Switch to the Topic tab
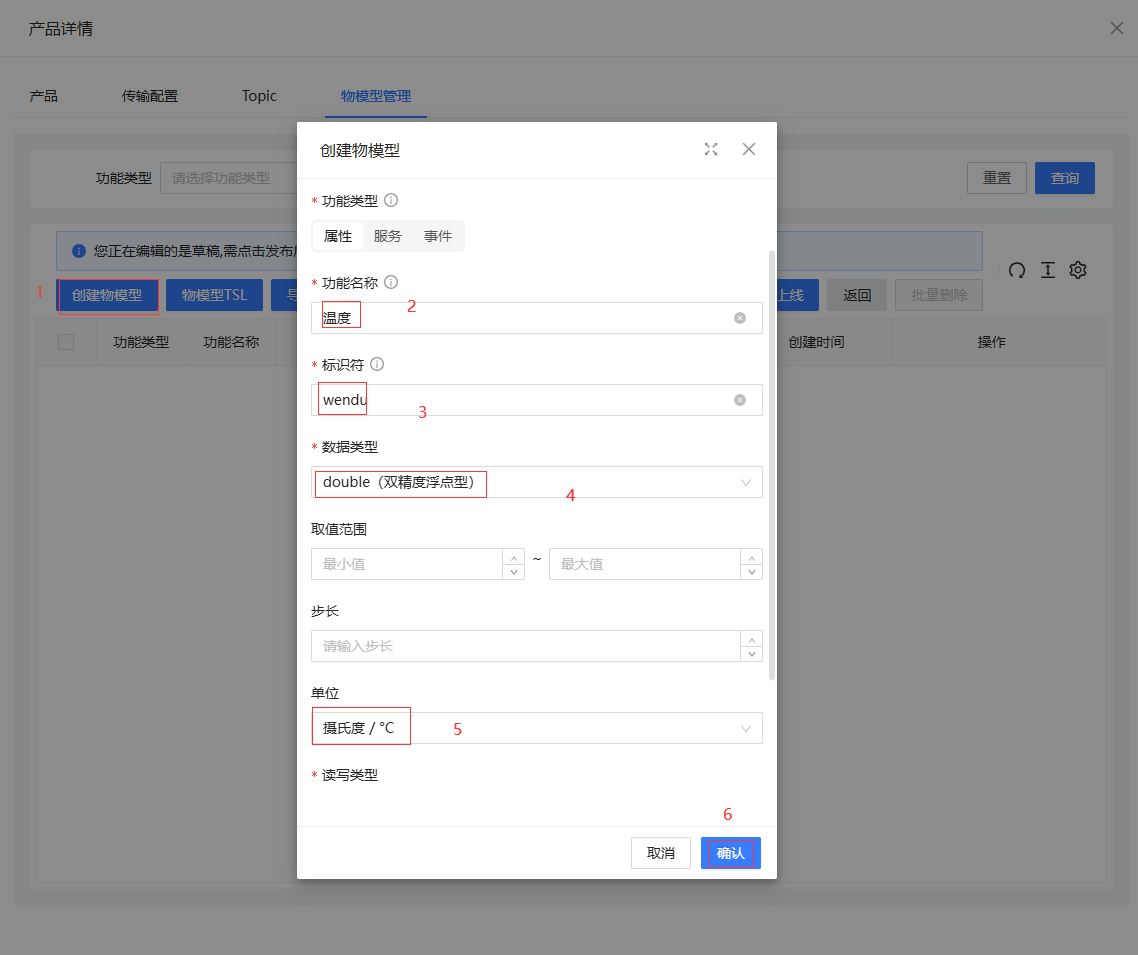 pyautogui.click(x=259, y=96)
